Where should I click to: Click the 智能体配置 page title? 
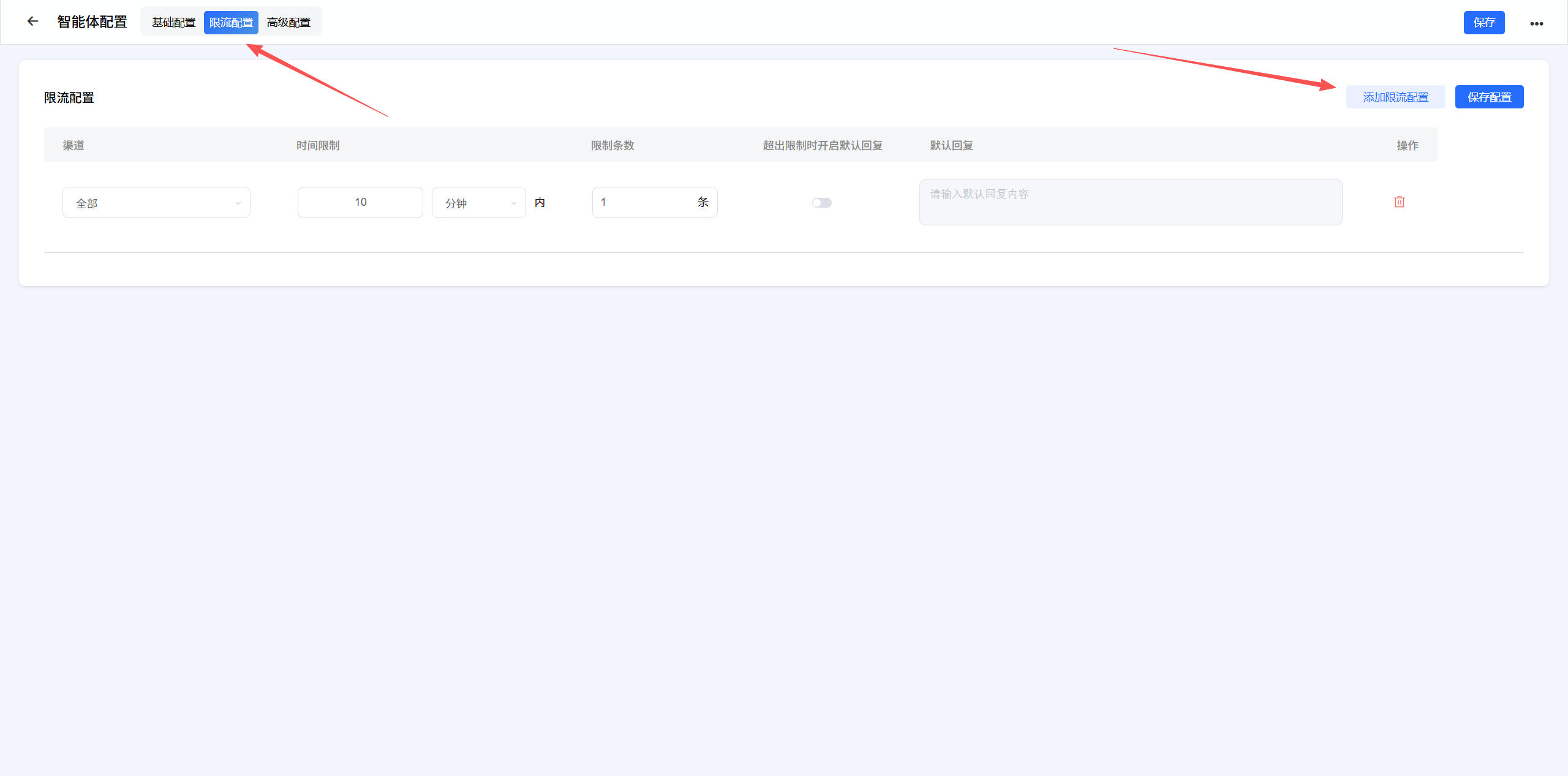pyautogui.click(x=92, y=22)
